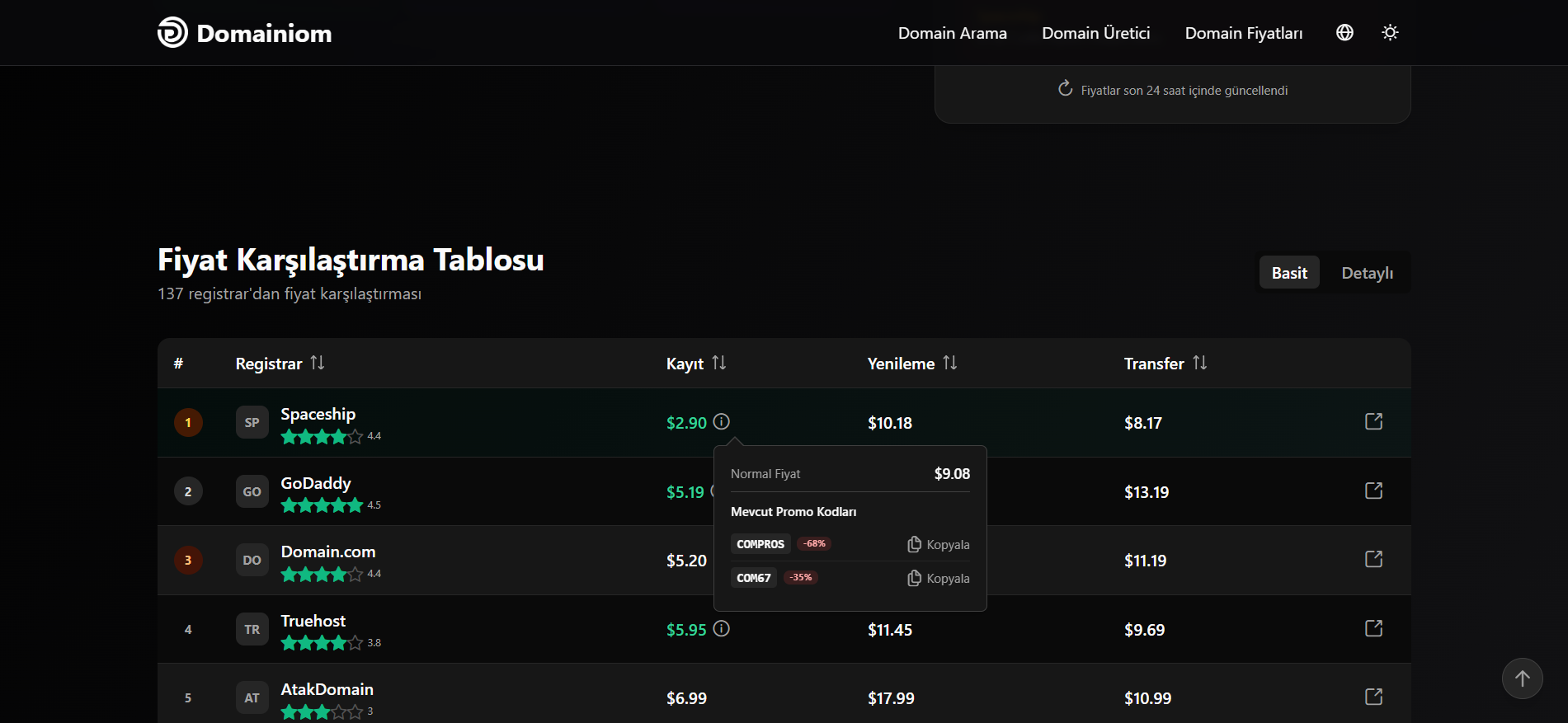
Task: Go to Domain Üretici
Action: 1096,33
